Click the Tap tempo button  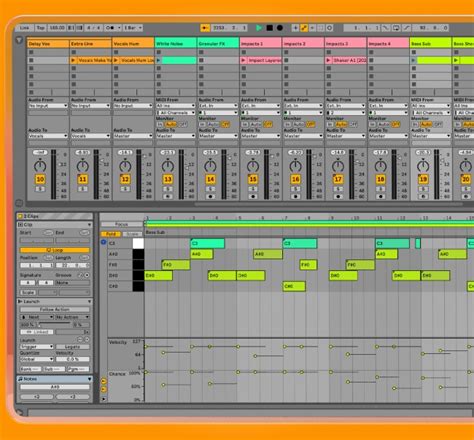coord(41,28)
